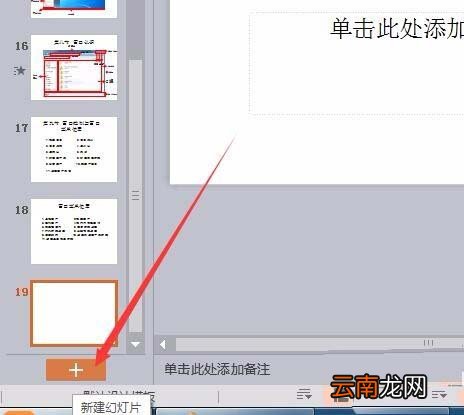Select slide 16 thumbnail

click(x=74, y=67)
